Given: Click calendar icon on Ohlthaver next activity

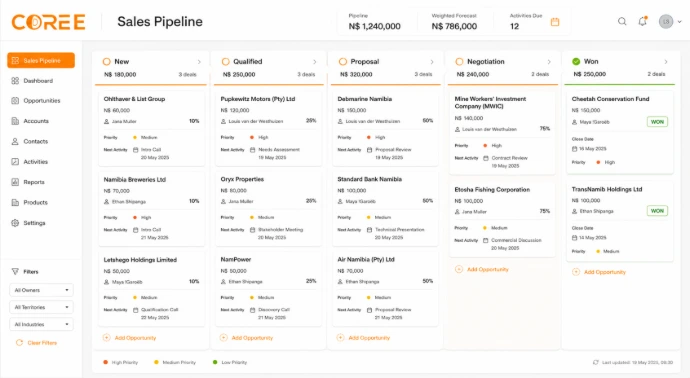Looking at the screenshot, I should [x=136, y=150].
